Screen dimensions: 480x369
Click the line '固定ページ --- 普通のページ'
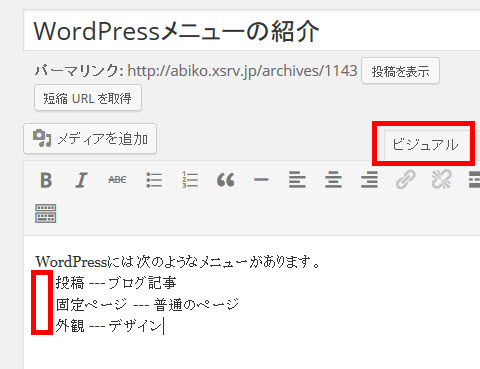point(147,305)
